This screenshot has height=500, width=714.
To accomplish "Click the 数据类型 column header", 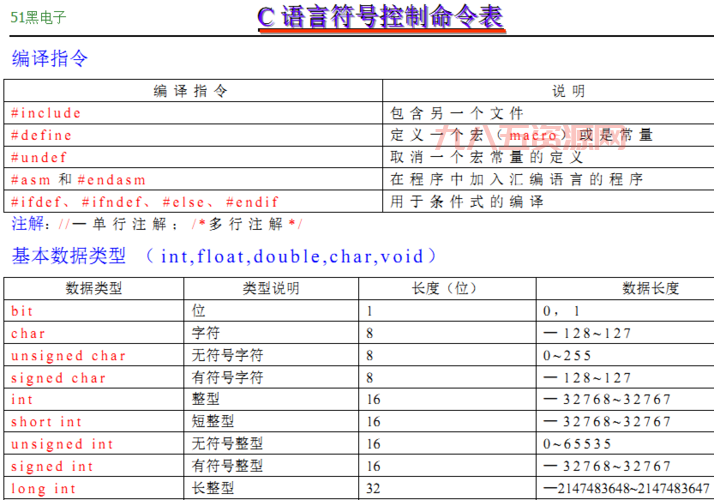I will [x=94, y=288].
